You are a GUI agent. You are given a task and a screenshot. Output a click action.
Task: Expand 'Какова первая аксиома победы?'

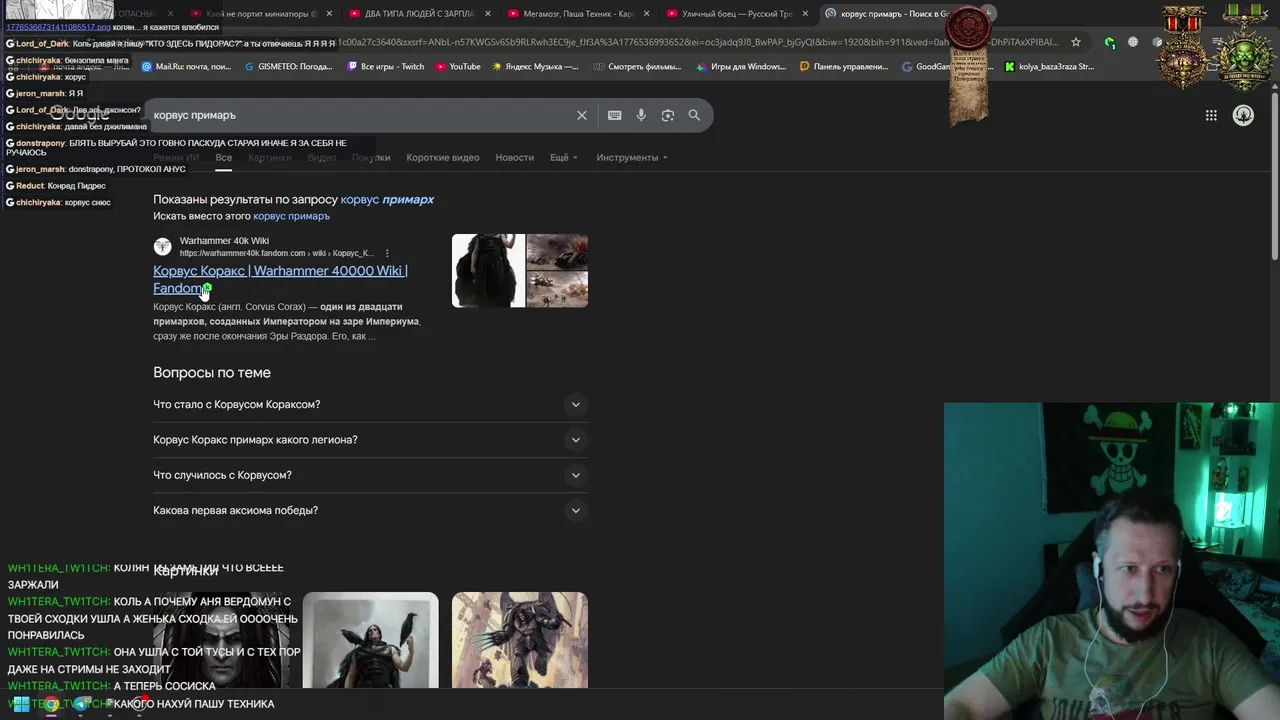coord(370,510)
